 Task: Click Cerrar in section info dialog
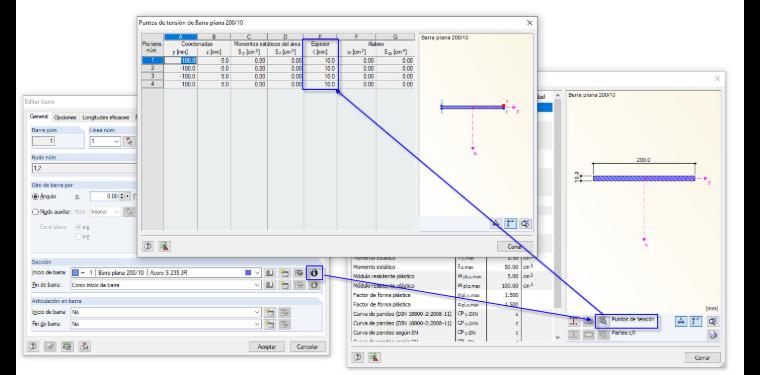point(702,358)
